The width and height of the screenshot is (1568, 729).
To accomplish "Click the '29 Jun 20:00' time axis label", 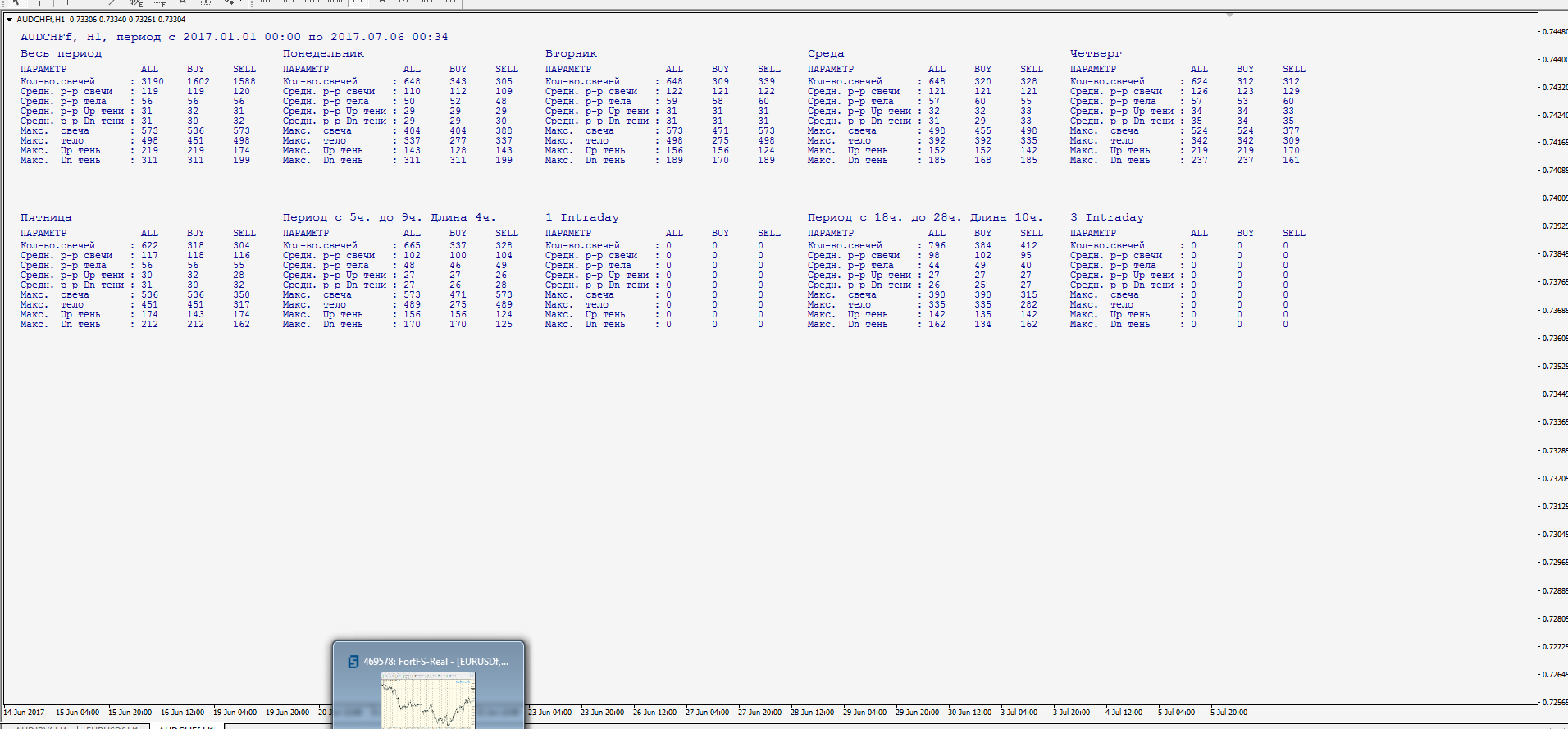I will point(917,712).
